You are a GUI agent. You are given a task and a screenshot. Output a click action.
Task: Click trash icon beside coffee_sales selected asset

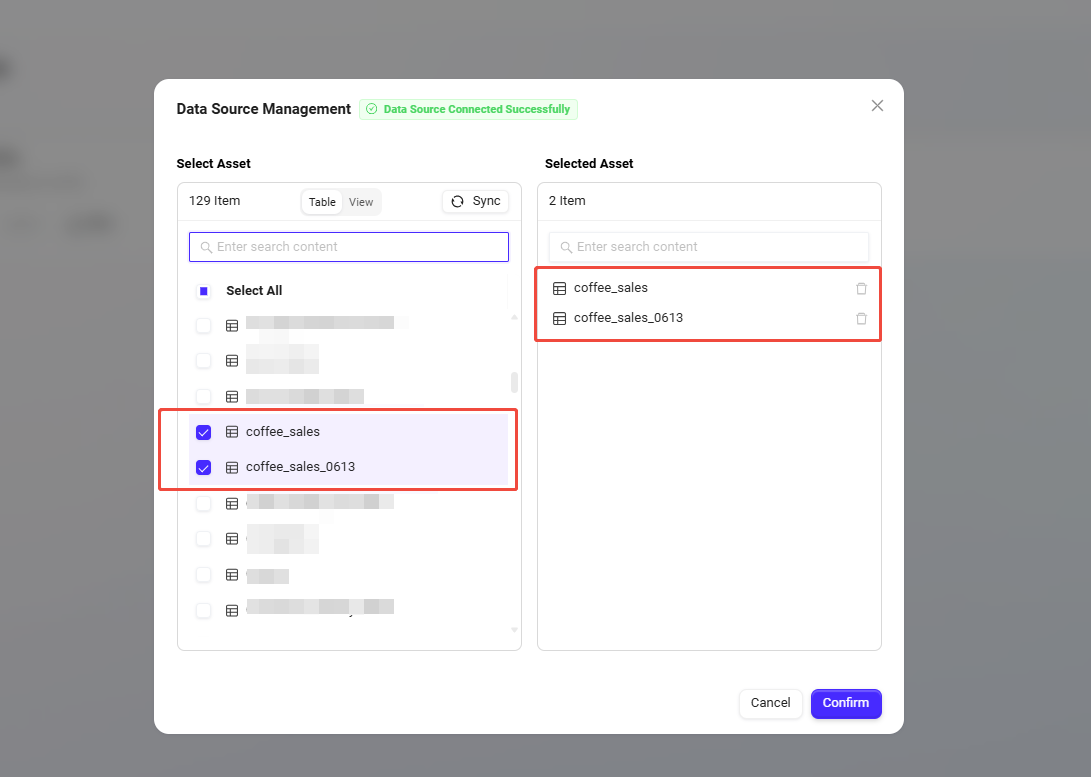click(861, 289)
